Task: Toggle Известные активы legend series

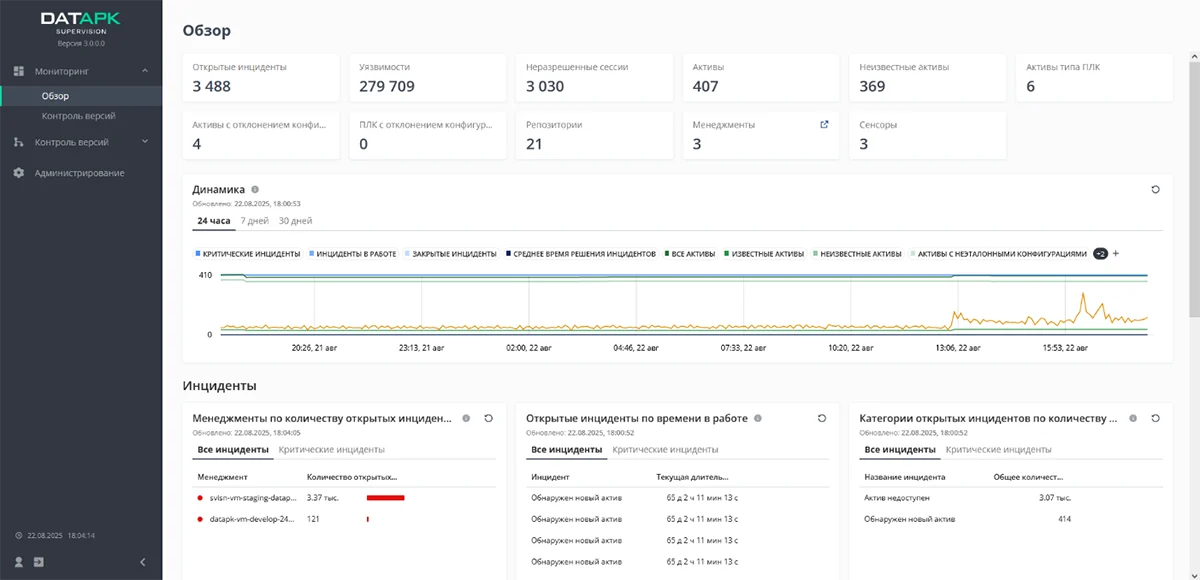Action: tap(767, 254)
